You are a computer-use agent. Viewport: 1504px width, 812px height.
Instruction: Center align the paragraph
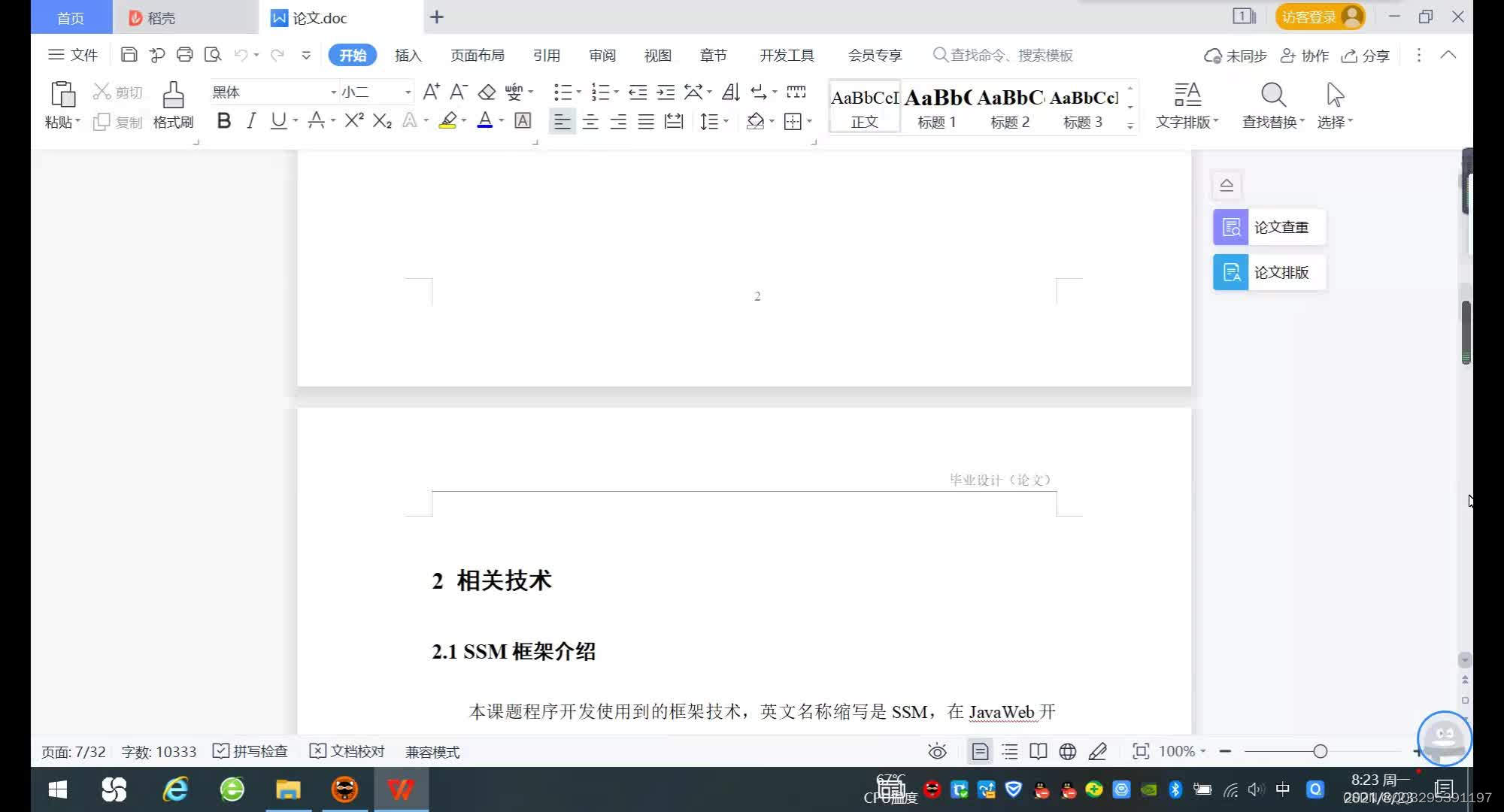(x=590, y=121)
